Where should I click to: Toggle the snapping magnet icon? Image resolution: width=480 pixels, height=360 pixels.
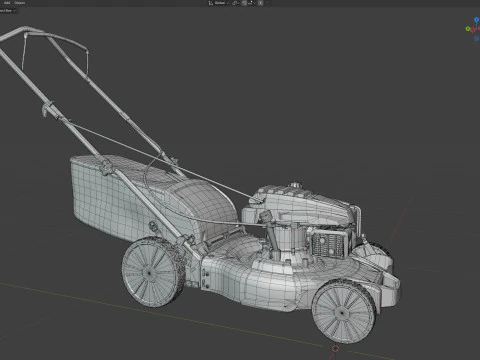click(244, 3)
